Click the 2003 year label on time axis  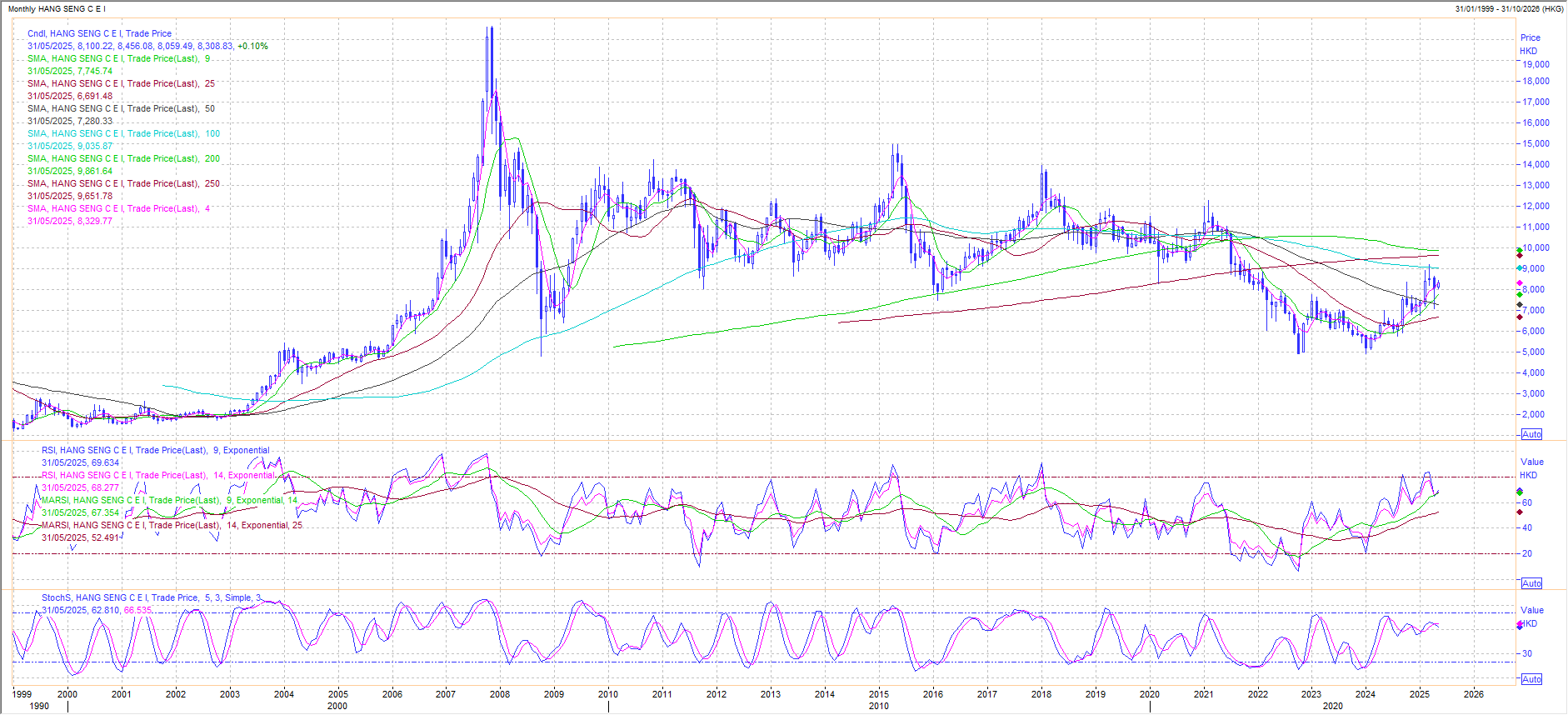click(x=230, y=694)
